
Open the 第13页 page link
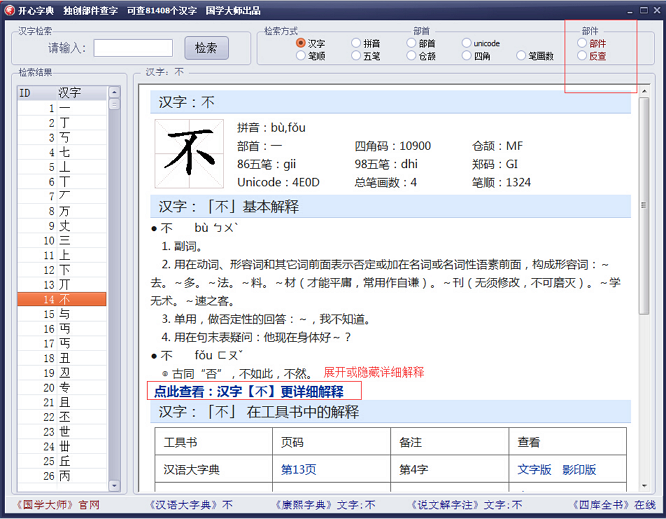(x=299, y=470)
